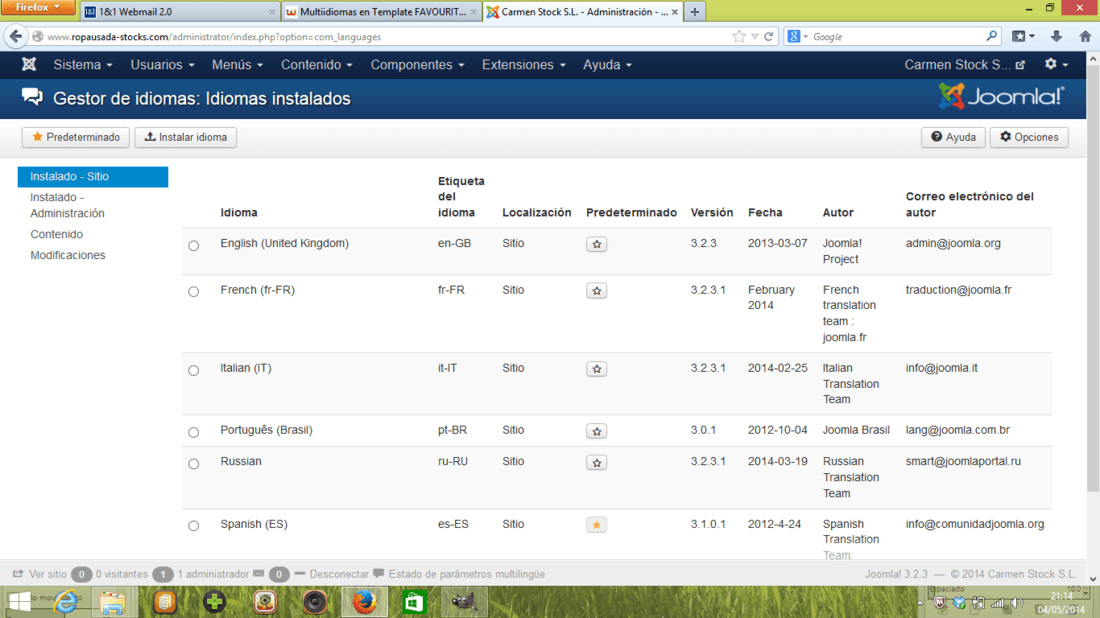Image resolution: width=1100 pixels, height=618 pixels.
Task: Select Russian radio button
Action: pyautogui.click(x=194, y=464)
